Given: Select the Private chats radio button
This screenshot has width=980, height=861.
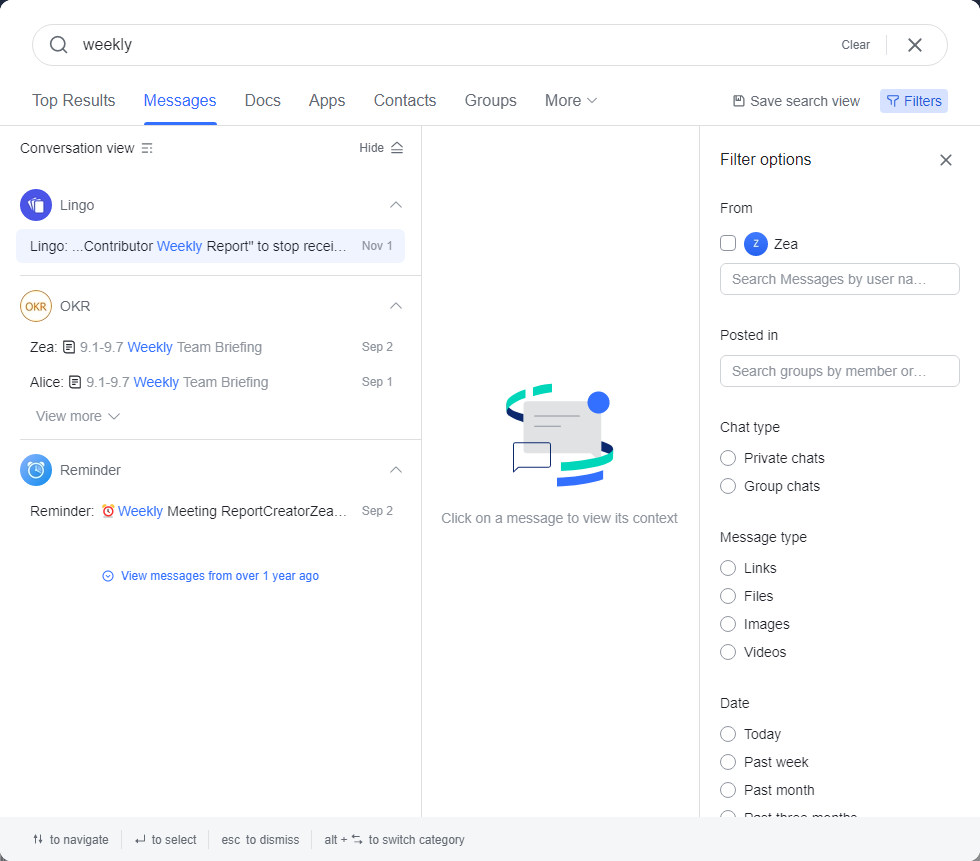Looking at the screenshot, I should click(x=728, y=458).
